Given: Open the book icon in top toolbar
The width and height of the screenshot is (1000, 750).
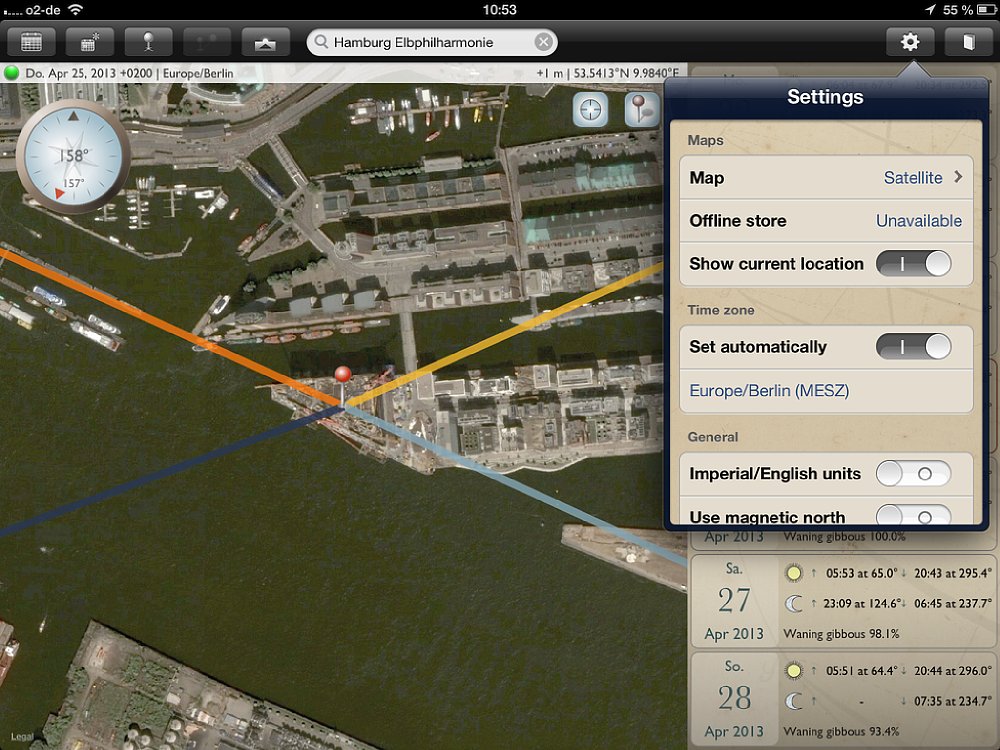Looking at the screenshot, I should point(967,42).
